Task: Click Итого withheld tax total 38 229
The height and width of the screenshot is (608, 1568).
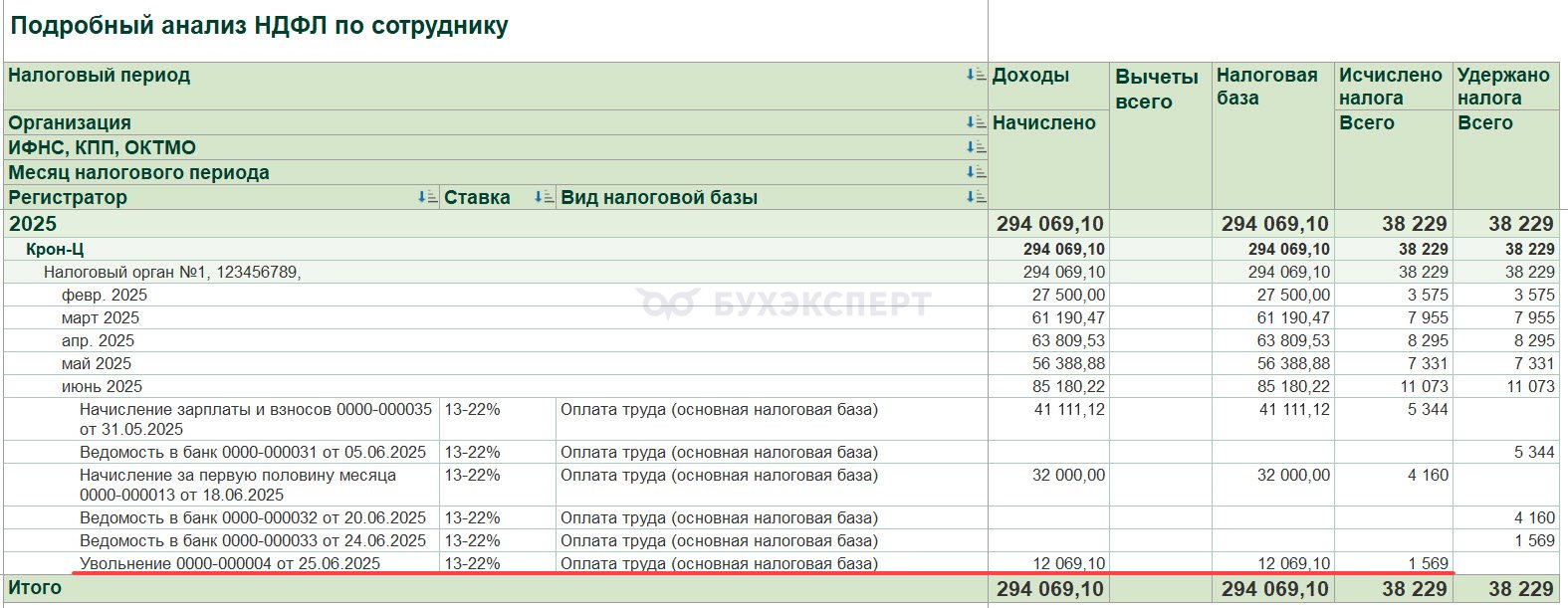Action: pyautogui.click(x=1521, y=588)
